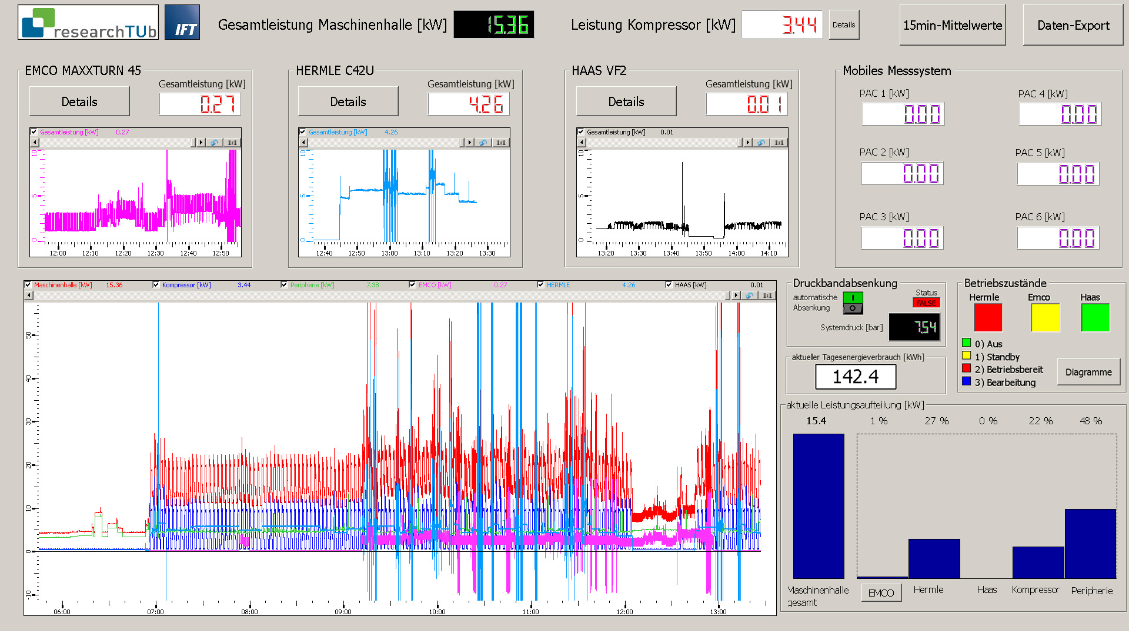Click the HERMLE chart 1:1 reset icon

coord(501,142)
